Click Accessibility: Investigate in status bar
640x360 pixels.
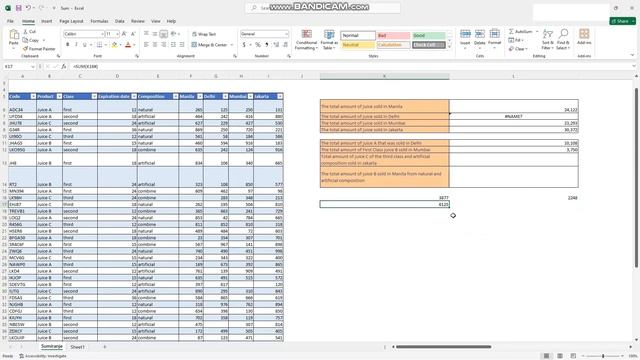pyautogui.click(x=43, y=356)
